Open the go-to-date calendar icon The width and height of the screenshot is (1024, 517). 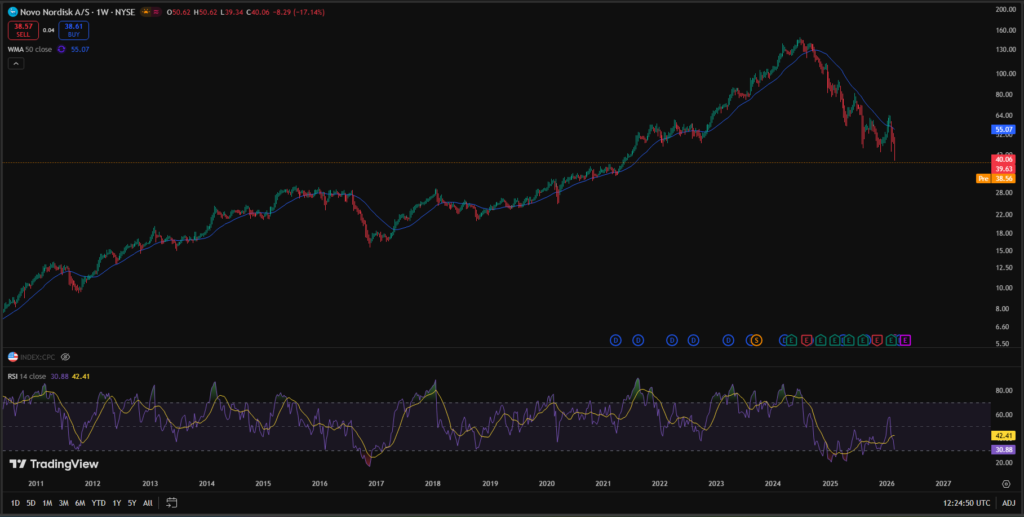[172, 503]
